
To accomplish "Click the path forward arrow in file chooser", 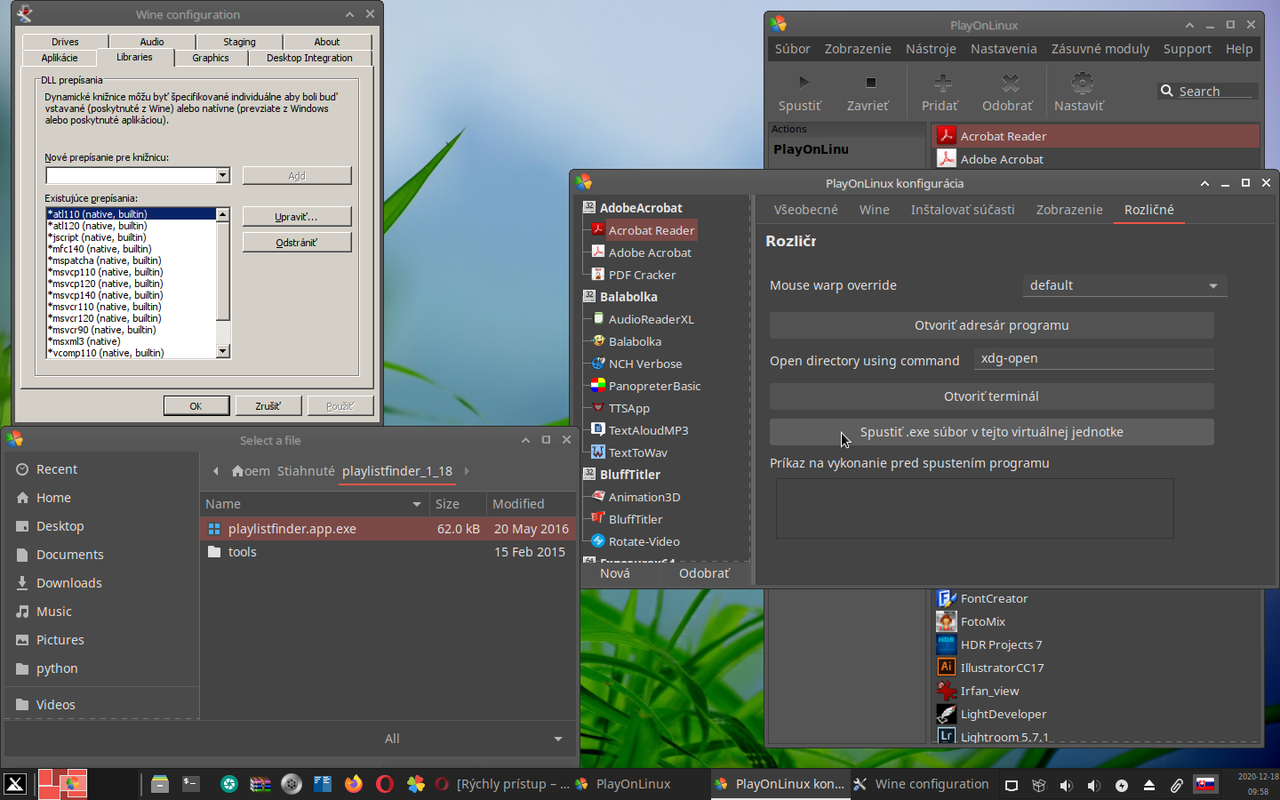I will coord(467,471).
